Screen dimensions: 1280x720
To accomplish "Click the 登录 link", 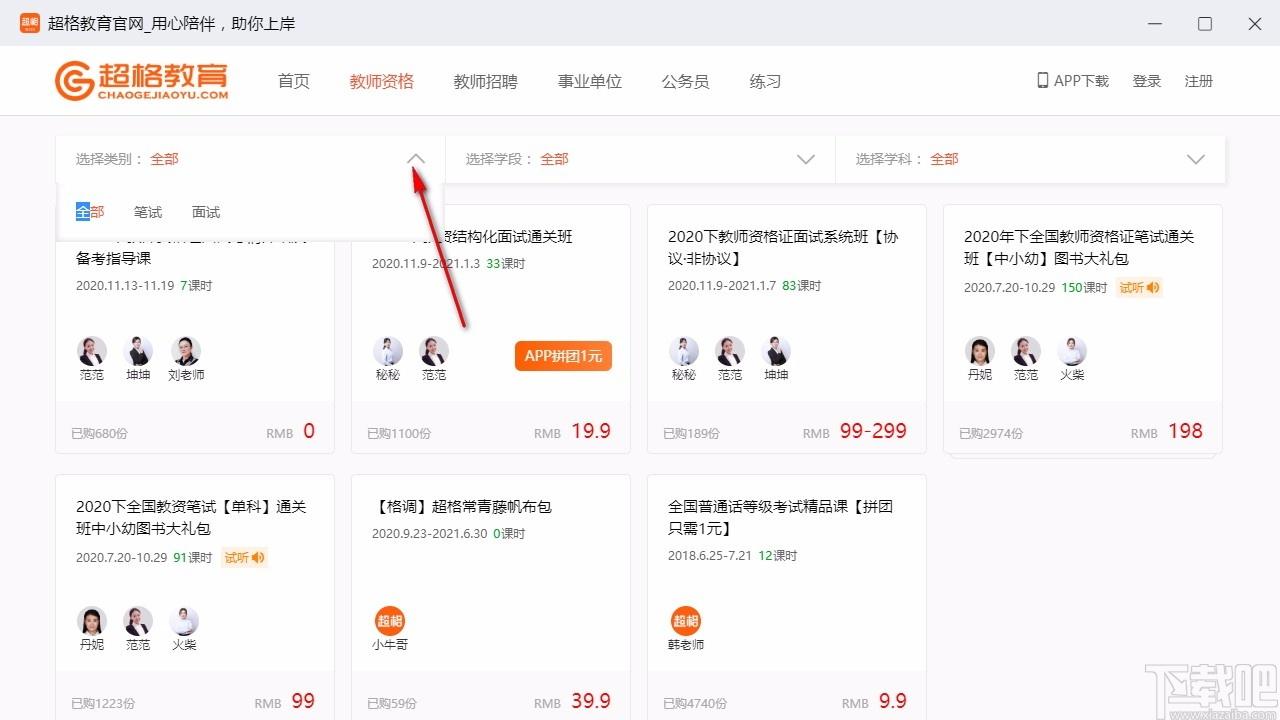I will (x=1147, y=81).
